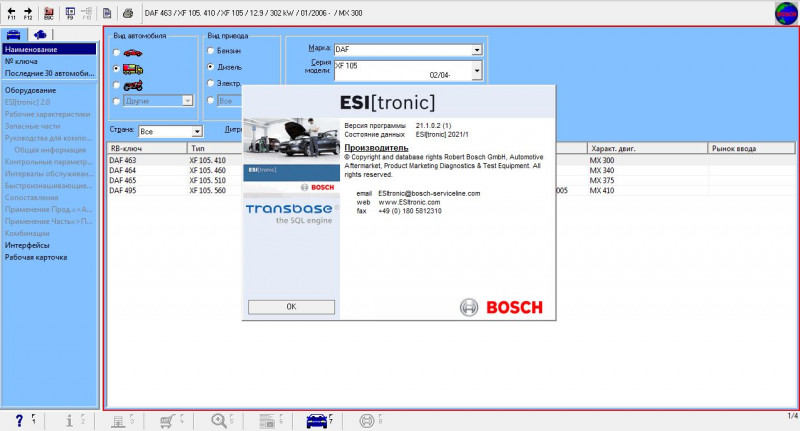The image size is (800, 431).
Task: Open the Серия модели XF 105 dropdown
Action: (x=477, y=70)
